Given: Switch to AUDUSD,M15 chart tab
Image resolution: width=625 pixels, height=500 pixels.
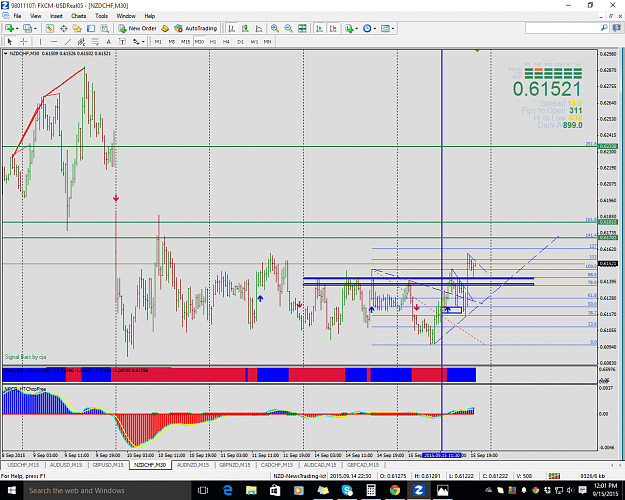Looking at the screenshot, I should (x=66, y=465).
